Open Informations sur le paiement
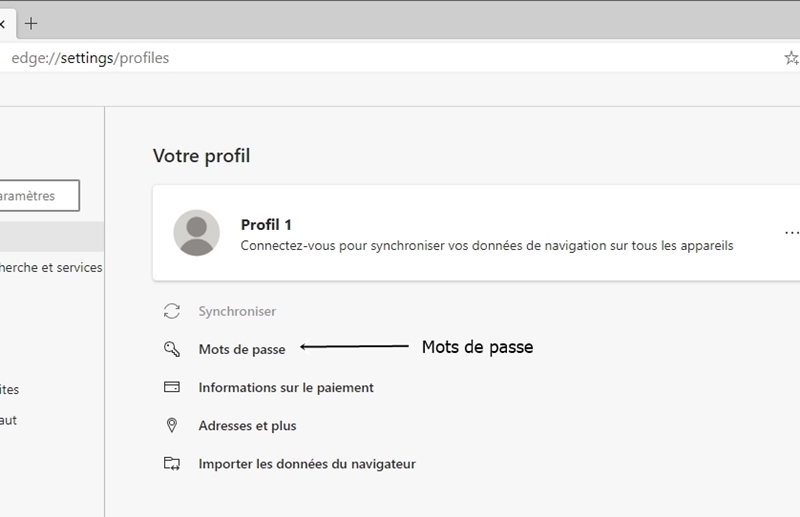Screen dimensions: 800x517 click(286, 388)
